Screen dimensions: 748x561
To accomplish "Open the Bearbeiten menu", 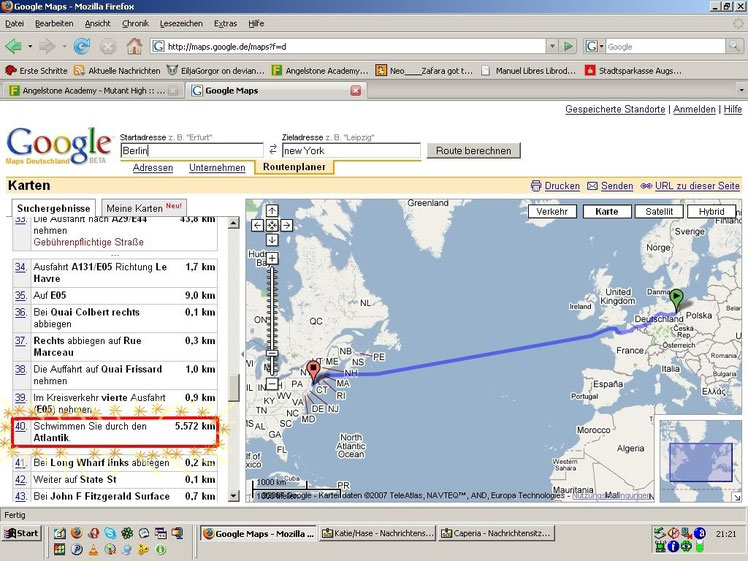I will tap(54, 23).
